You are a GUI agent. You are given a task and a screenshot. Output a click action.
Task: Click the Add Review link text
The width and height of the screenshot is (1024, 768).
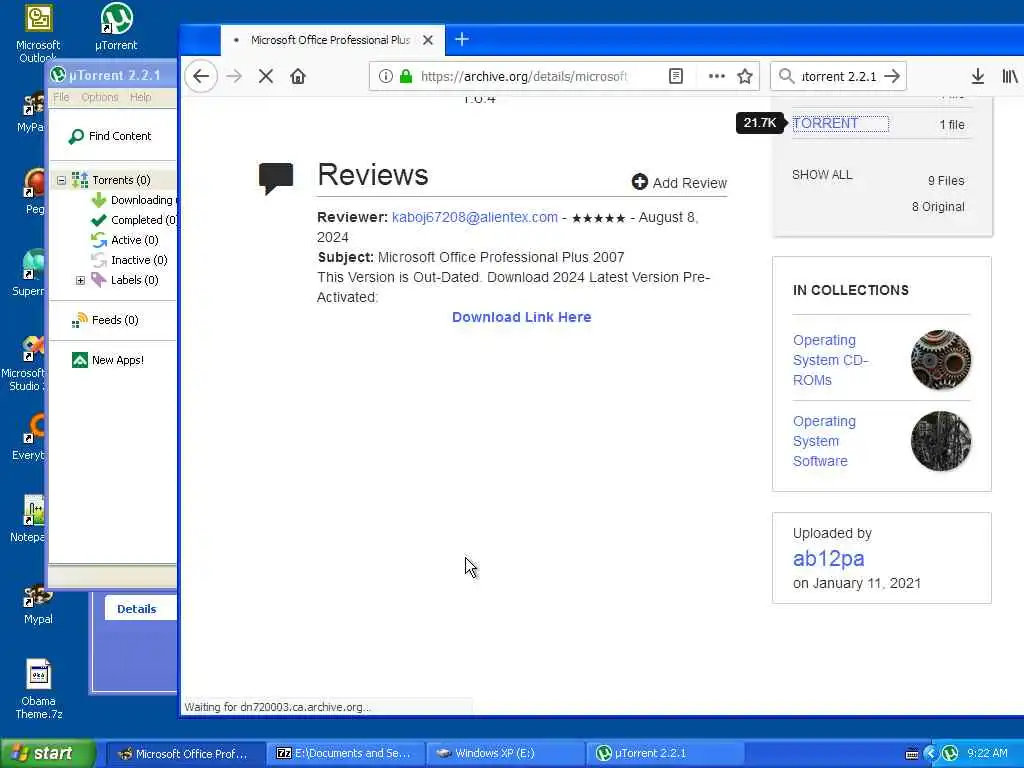(690, 183)
